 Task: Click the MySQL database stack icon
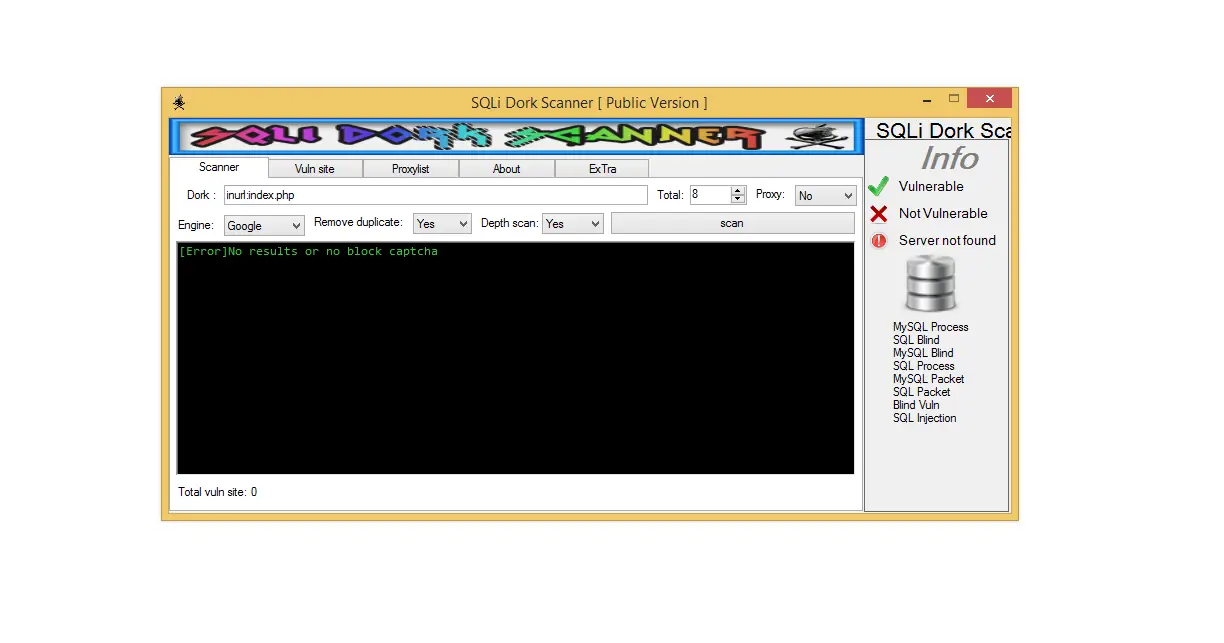[x=930, y=283]
